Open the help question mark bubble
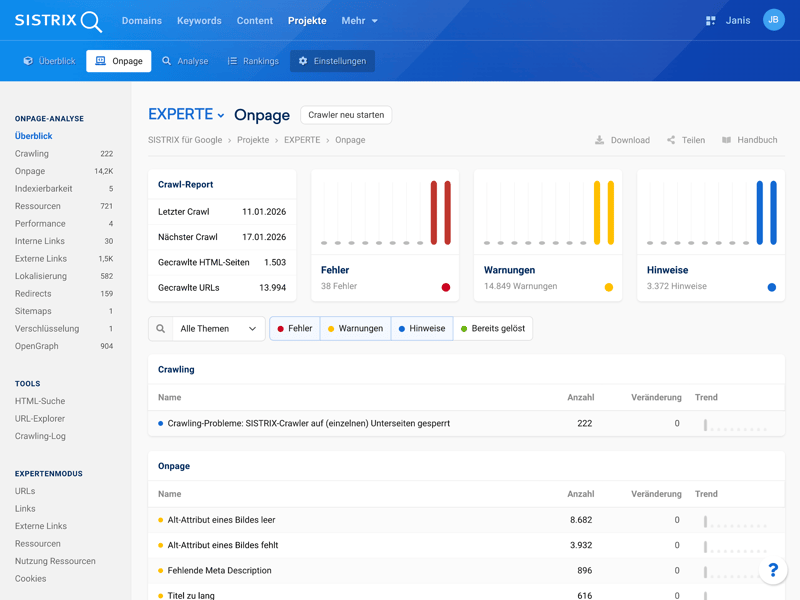 772,570
